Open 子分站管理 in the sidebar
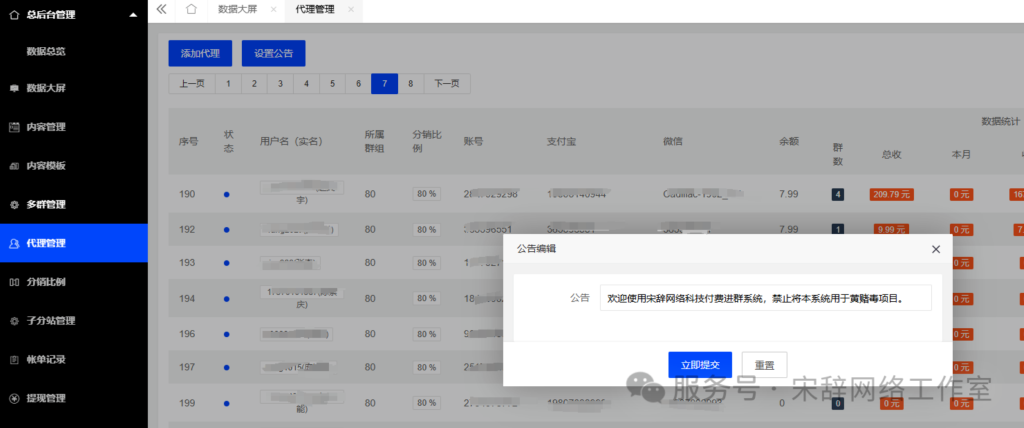 [74, 321]
